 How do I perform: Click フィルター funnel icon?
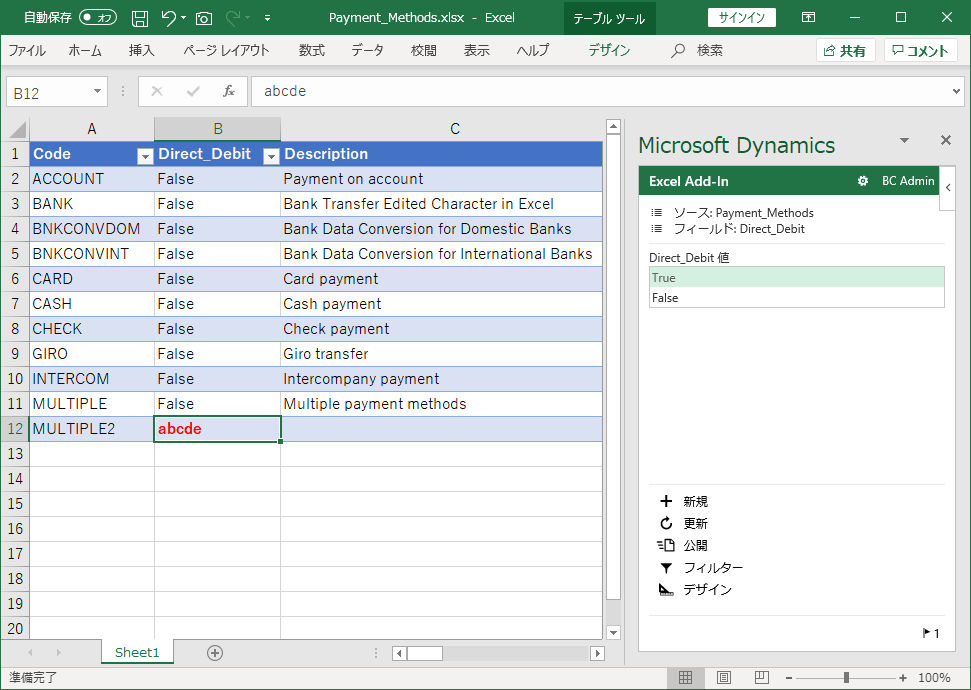click(x=666, y=567)
